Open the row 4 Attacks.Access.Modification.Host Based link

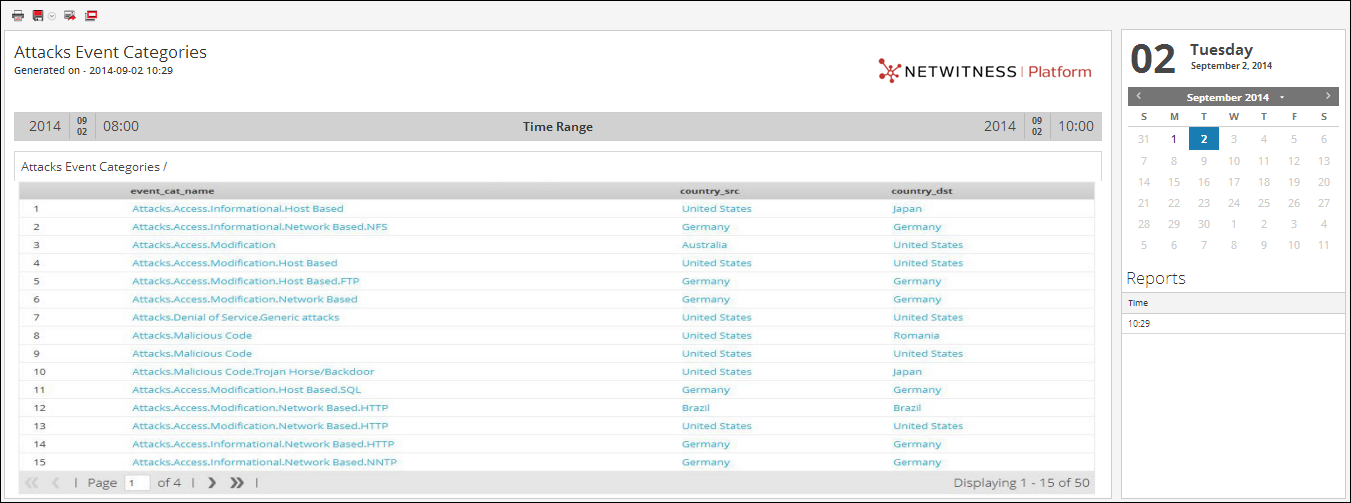235,263
